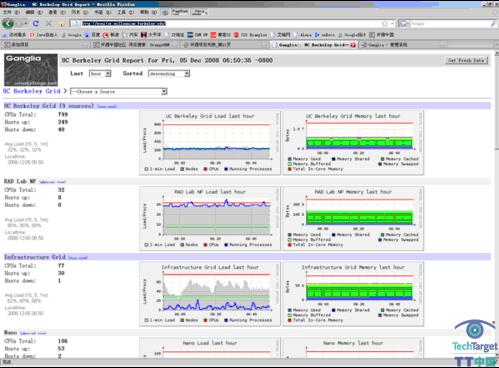
Task: Bookmark this page with the star icon
Action: [x=385, y=23]
